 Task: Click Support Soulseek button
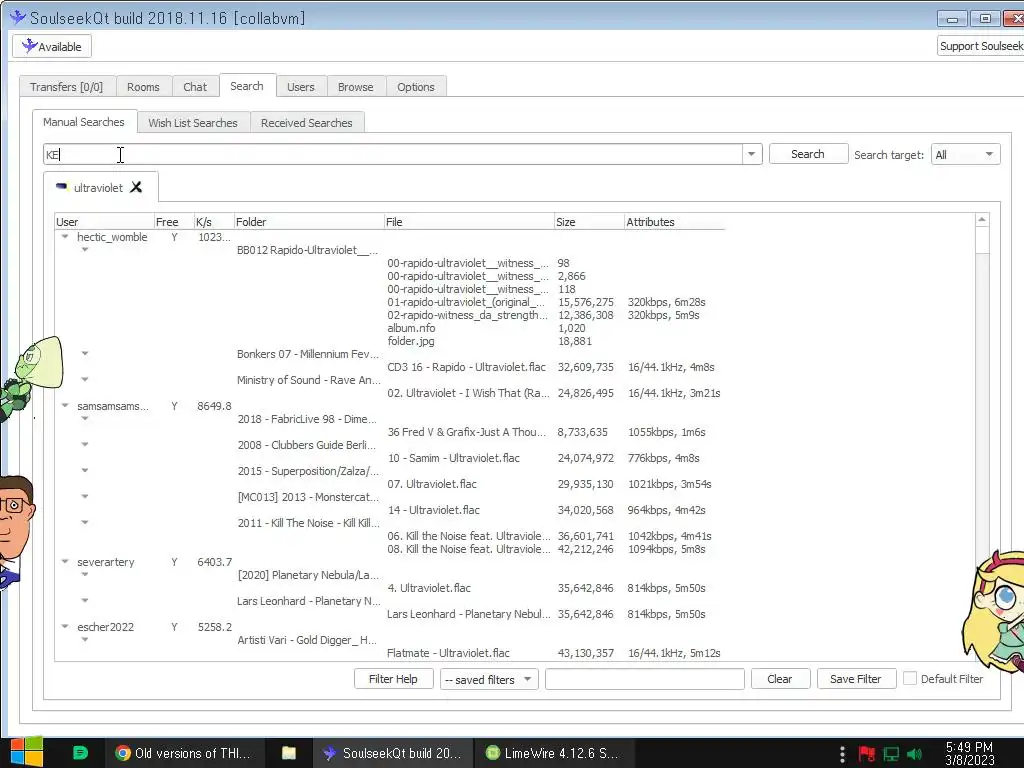(x=980, y=46)
